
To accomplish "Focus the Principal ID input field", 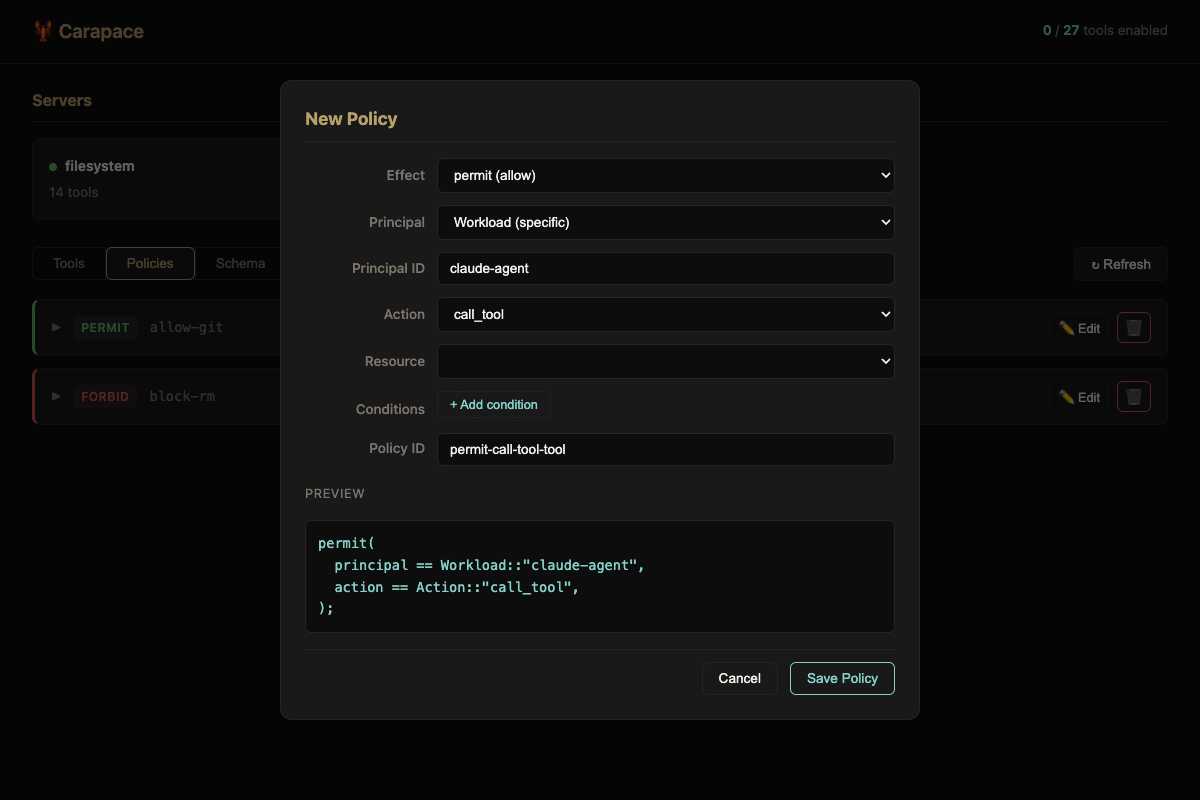I will (665, 268).
